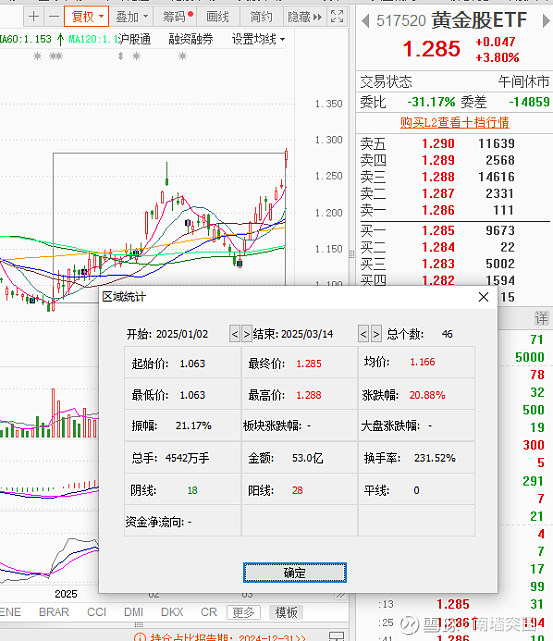Move end date earlier with left arrow
The width and height of the screenshot is (553, 641).
pyautogui.click(x=363, y=334)
